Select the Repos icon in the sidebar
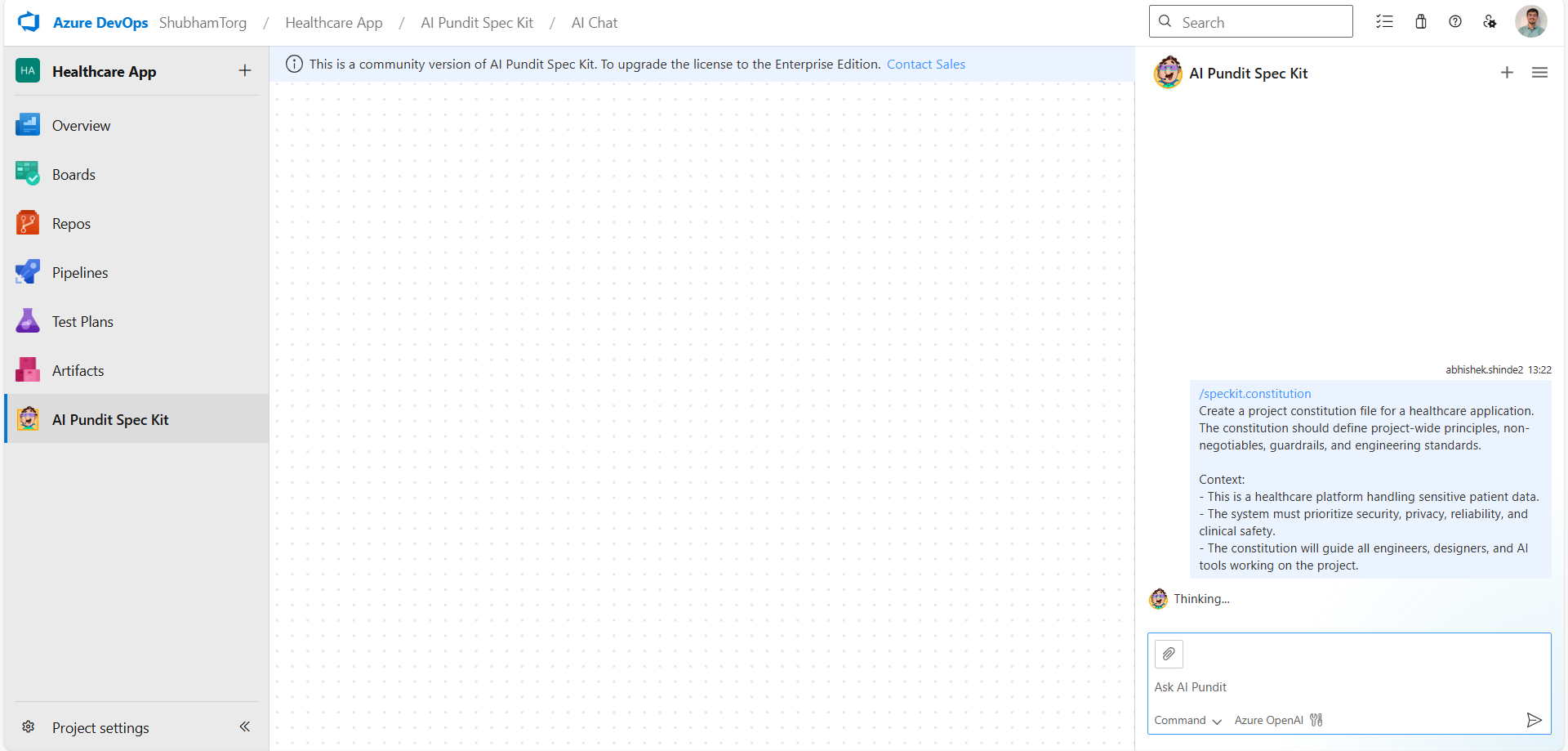The image size is (1568, 751). pos(27,222)
